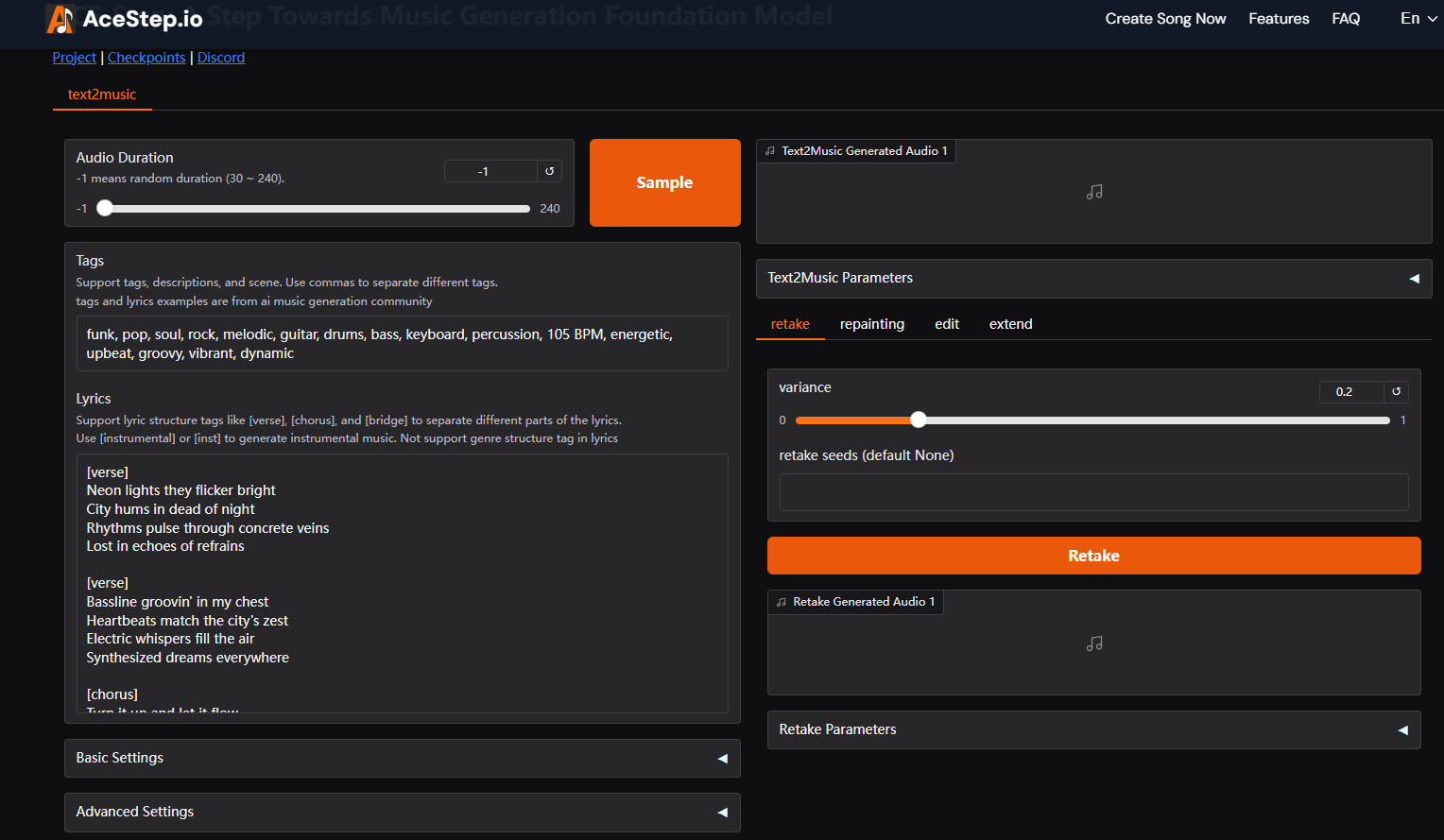Image resolution: width=1444 pixels, height=840 pixels.
Task: Click the Audio Duration slider handle
Action: coord(105,208)
